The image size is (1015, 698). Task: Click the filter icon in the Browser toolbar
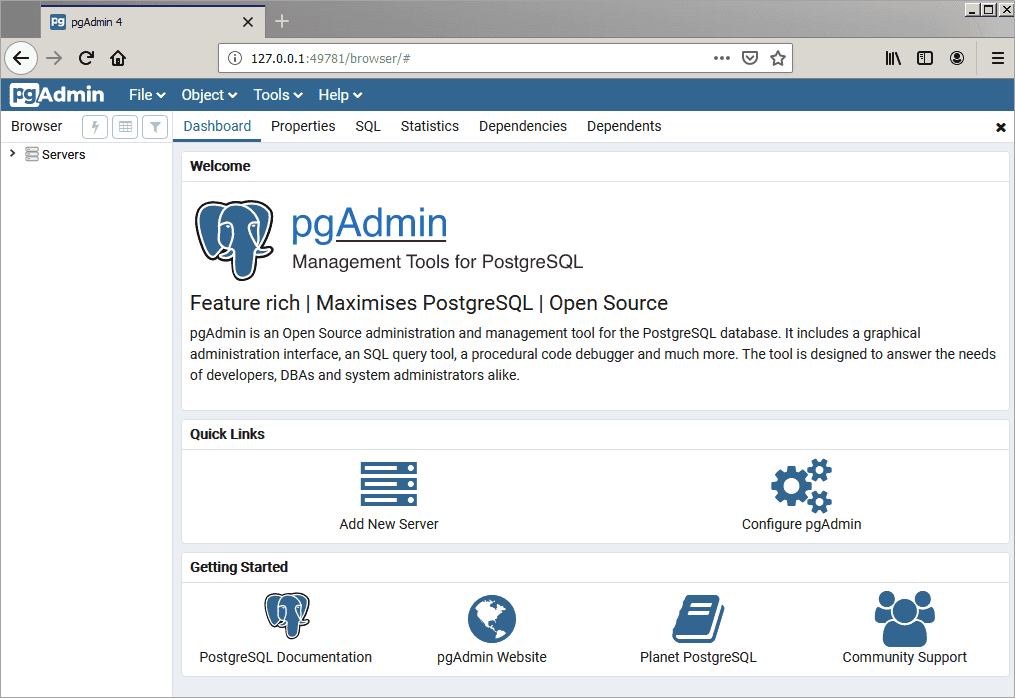coord(155,127)
